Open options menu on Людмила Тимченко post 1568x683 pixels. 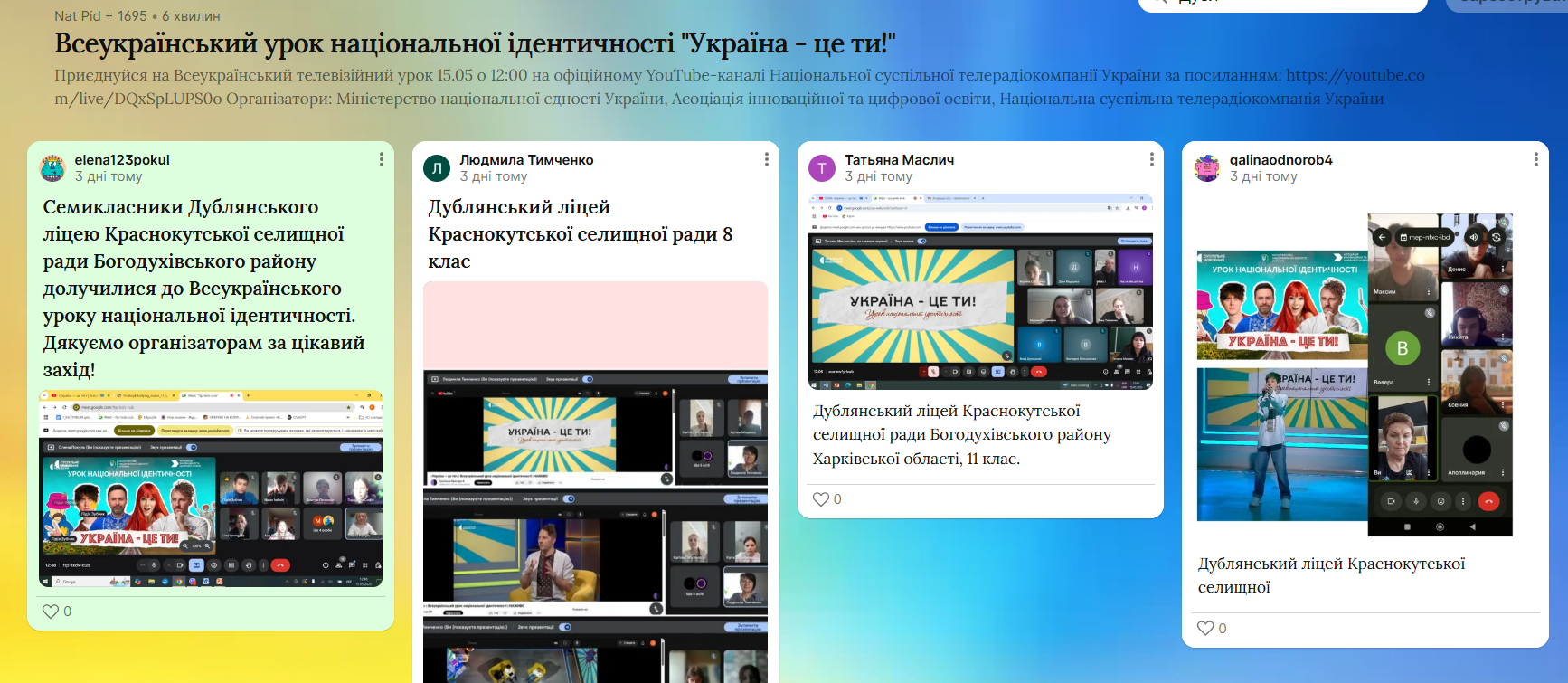[x=767, y=159]
